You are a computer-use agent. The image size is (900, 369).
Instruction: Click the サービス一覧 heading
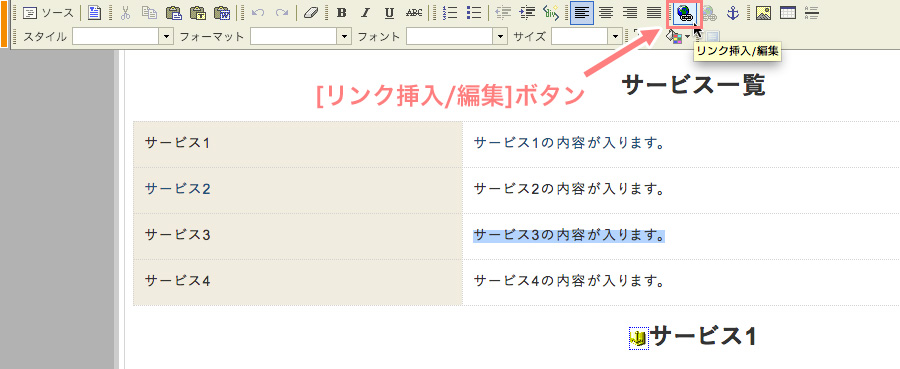coord(693,86)
